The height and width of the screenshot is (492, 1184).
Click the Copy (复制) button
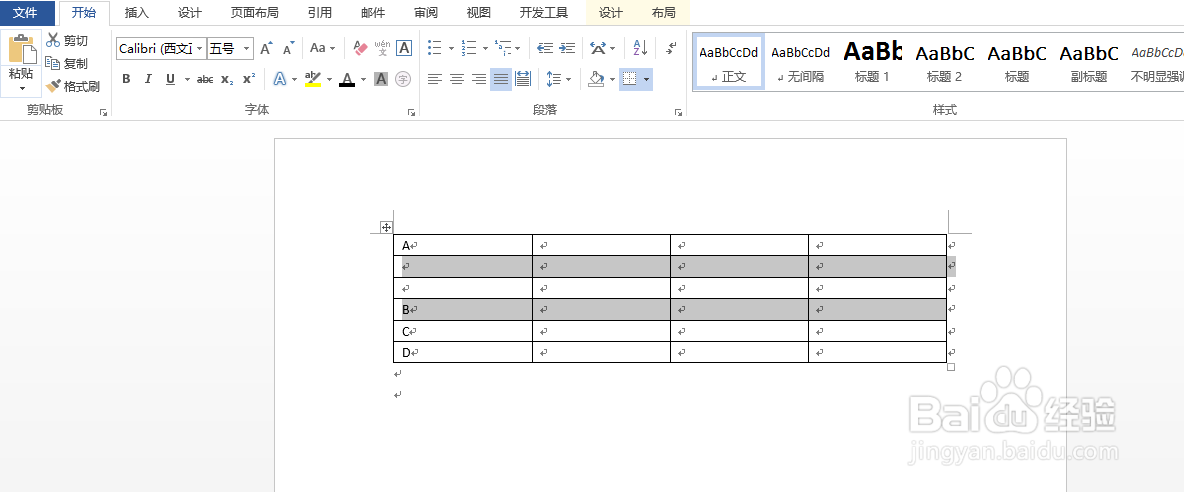pyautogui.click(x=66, y=63)
